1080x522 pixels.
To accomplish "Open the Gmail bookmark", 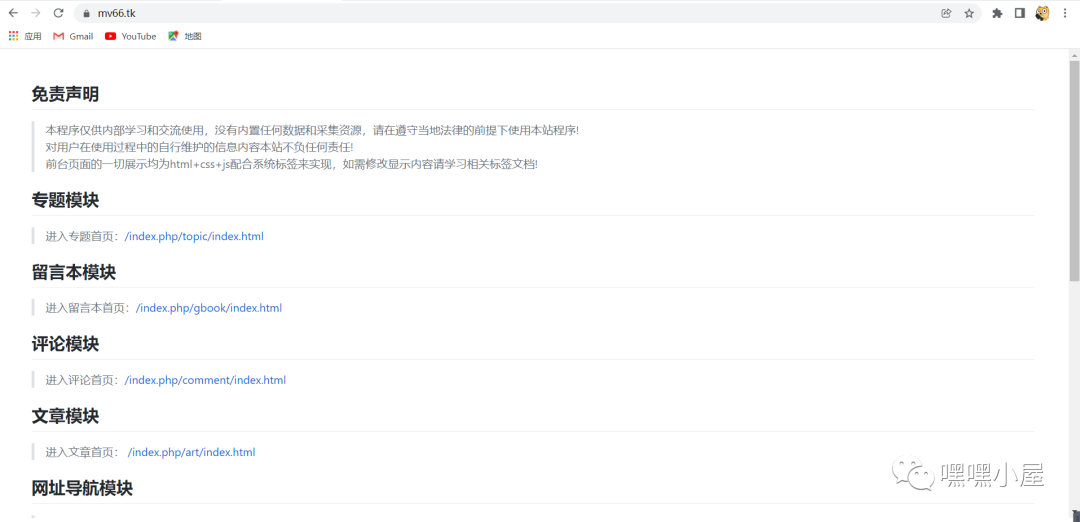I will tap(73, 36).
